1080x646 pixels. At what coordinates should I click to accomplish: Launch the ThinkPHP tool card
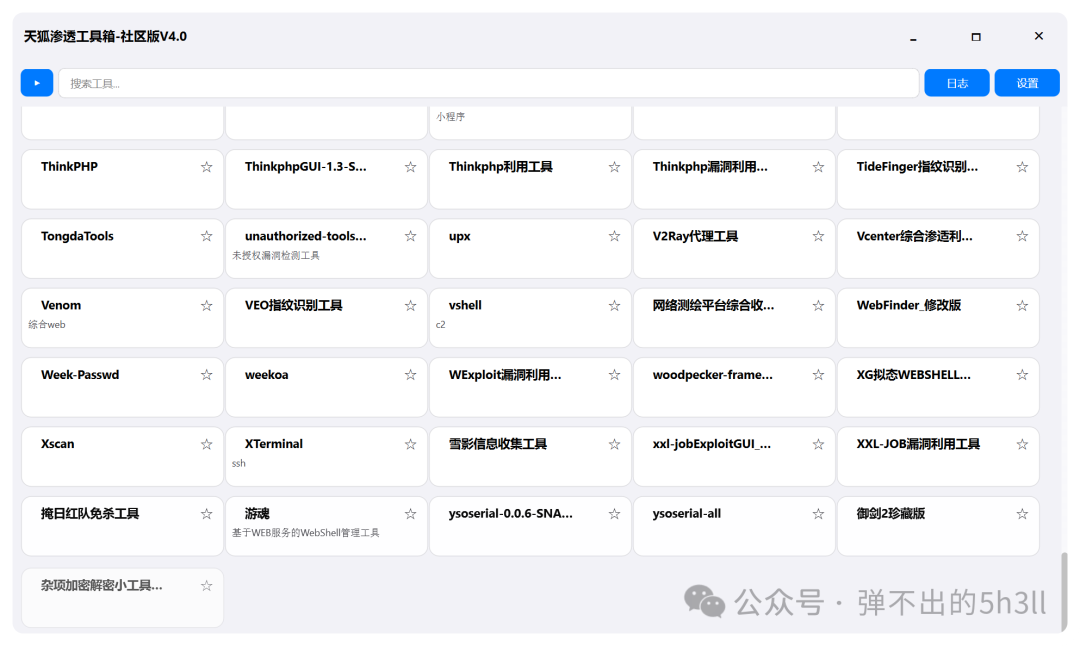click(123, 179)
